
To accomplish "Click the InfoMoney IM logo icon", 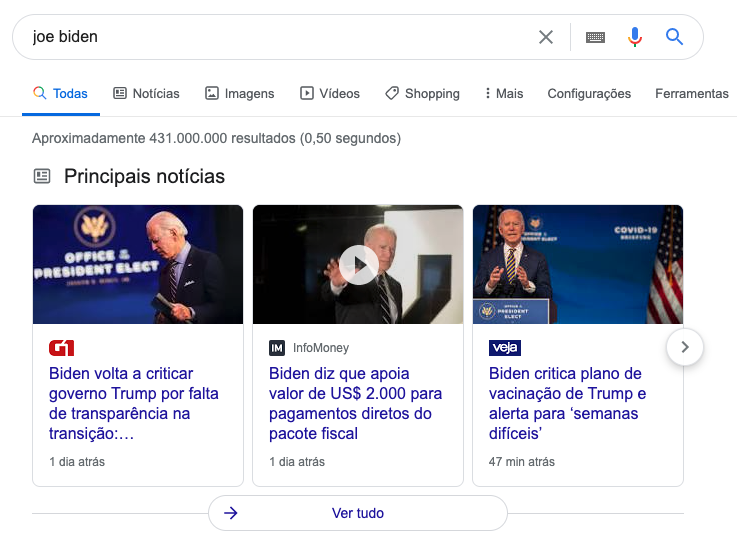I will click(277, 348).
